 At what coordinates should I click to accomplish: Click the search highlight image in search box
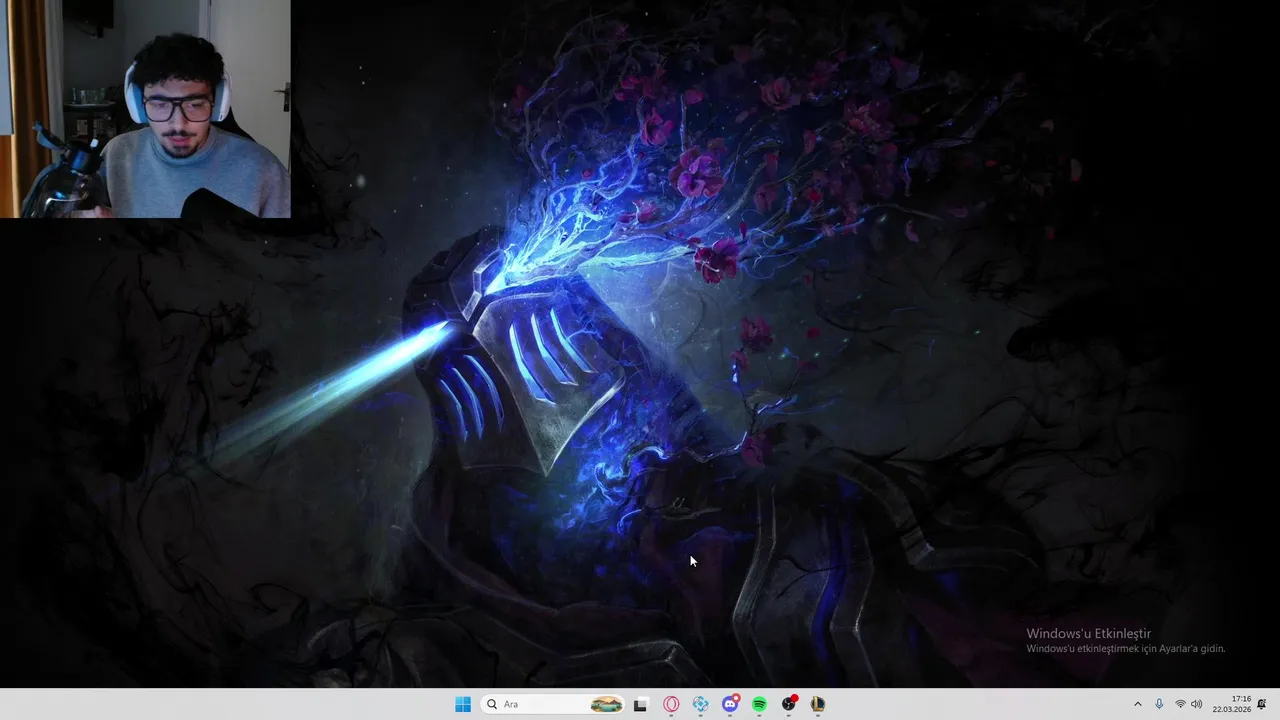coord(606,704)
